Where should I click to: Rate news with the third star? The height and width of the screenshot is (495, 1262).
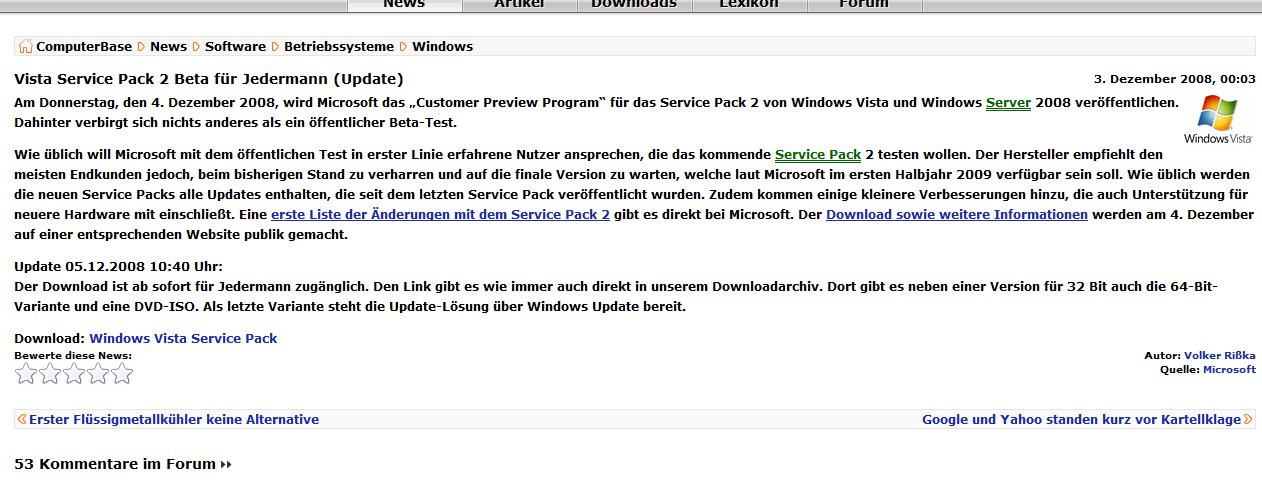point(74,374)
